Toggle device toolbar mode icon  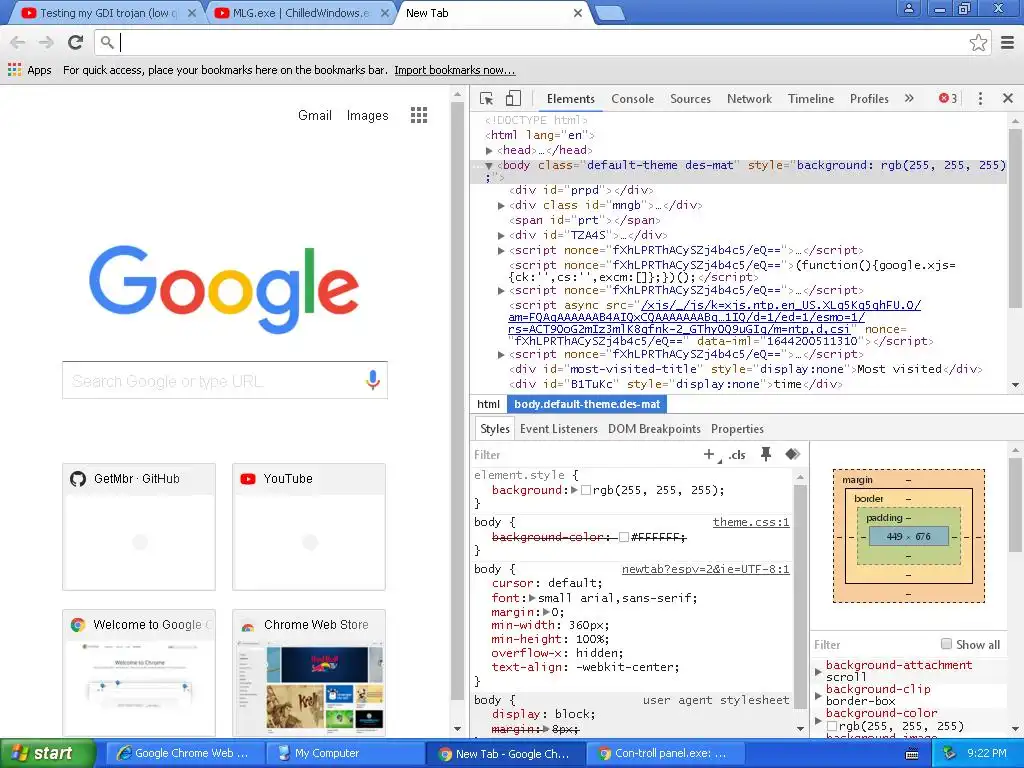(513, 99)
